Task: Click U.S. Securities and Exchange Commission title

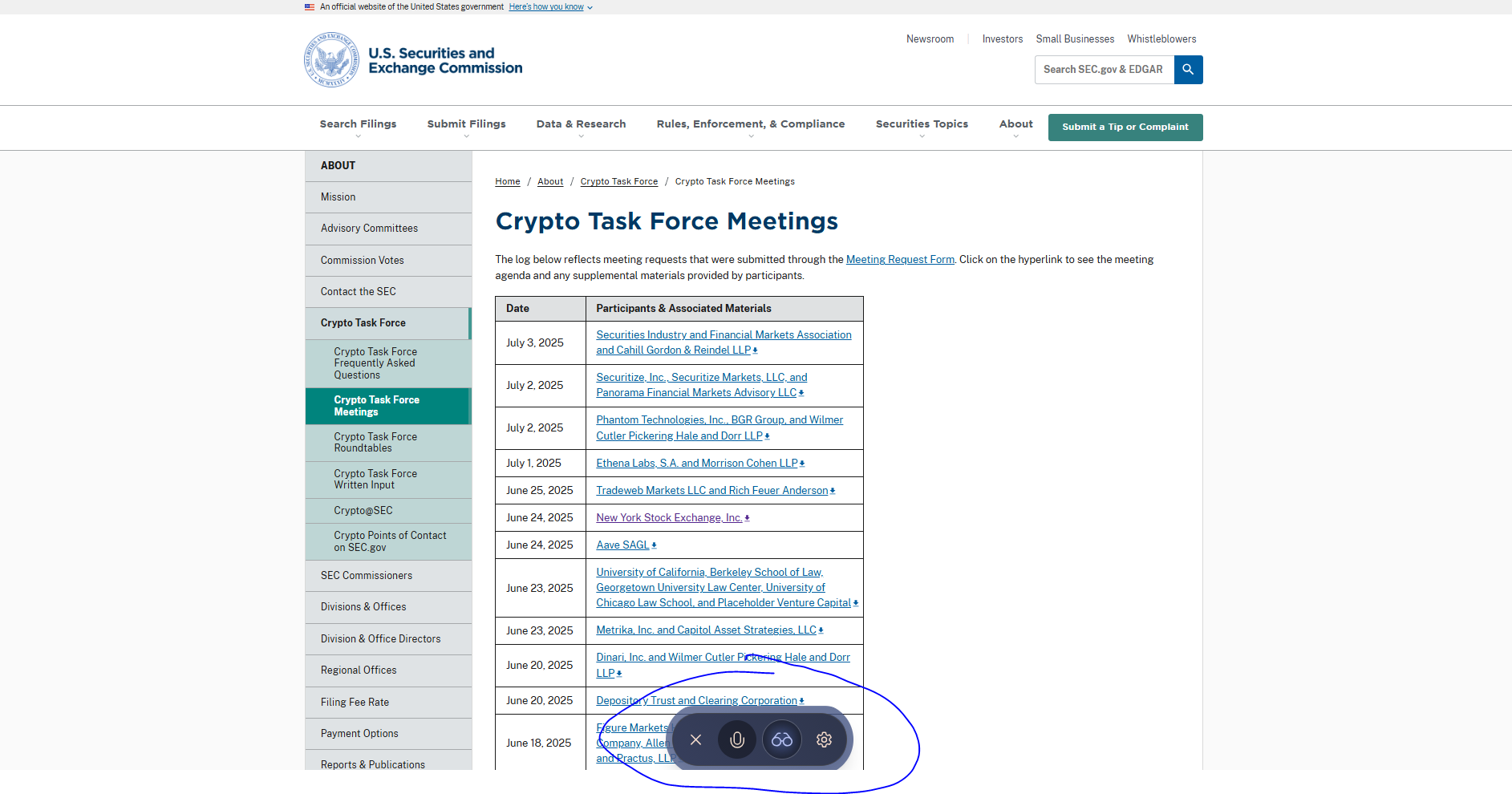Action: tap(445, 61)
